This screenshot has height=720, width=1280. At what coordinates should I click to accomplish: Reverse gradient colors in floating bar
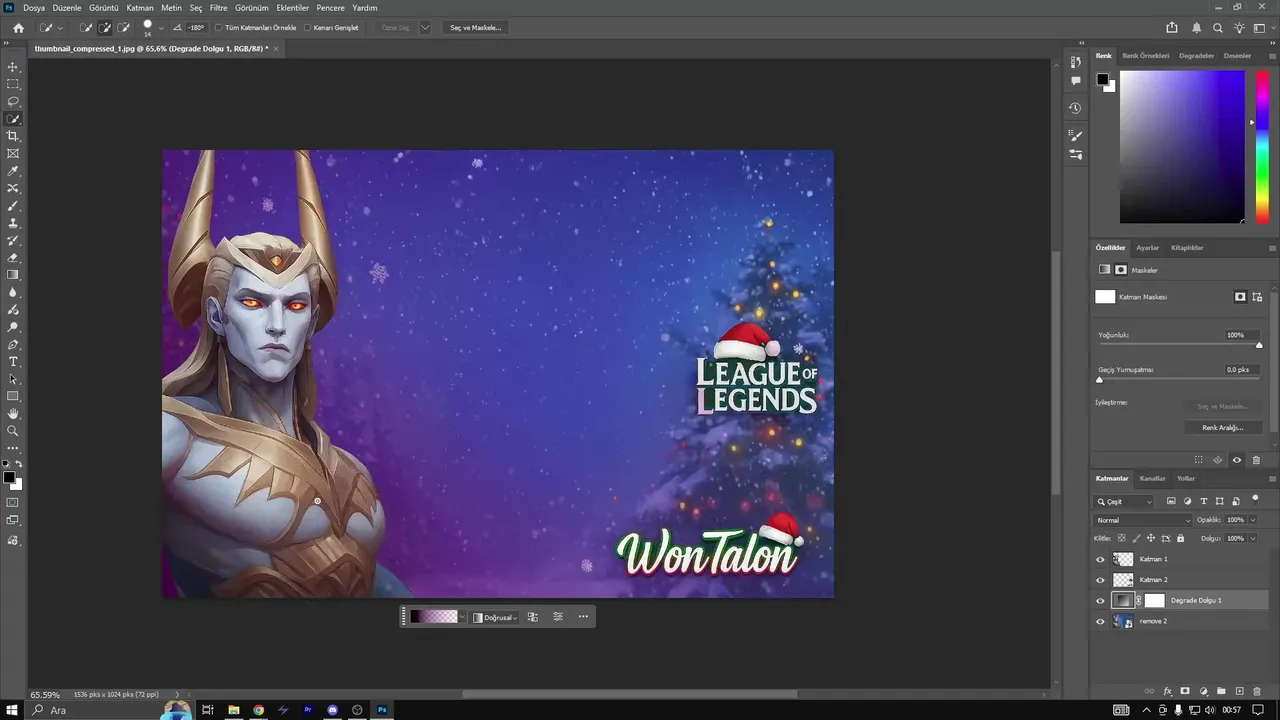533,617
